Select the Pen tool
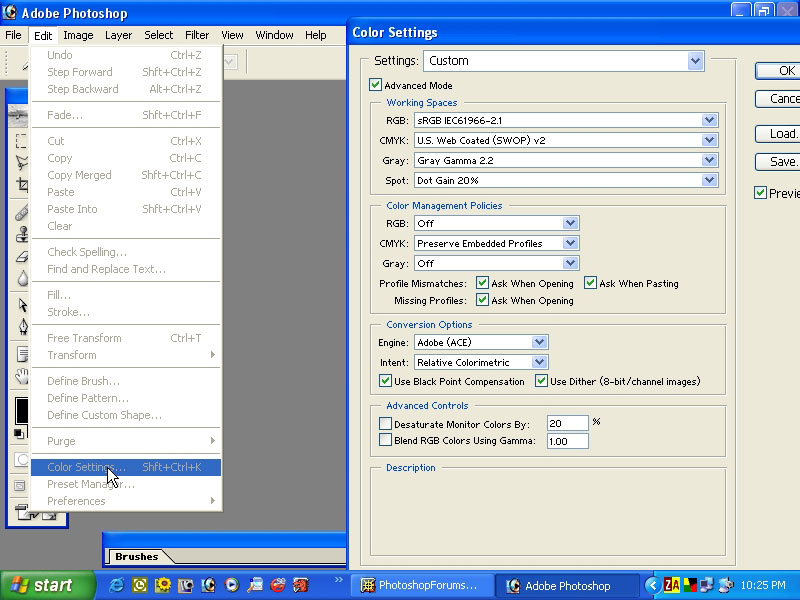Screen dimensions: 800x600 tap(22, 326)
